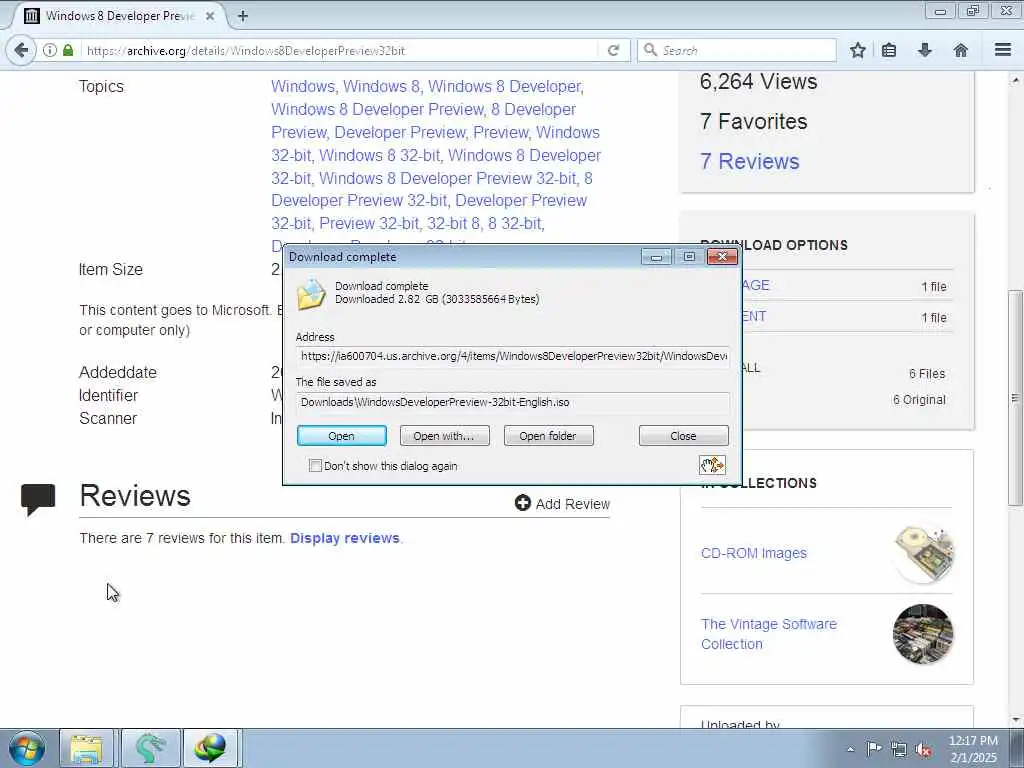Open the Windows Start orb

(27, 748)
